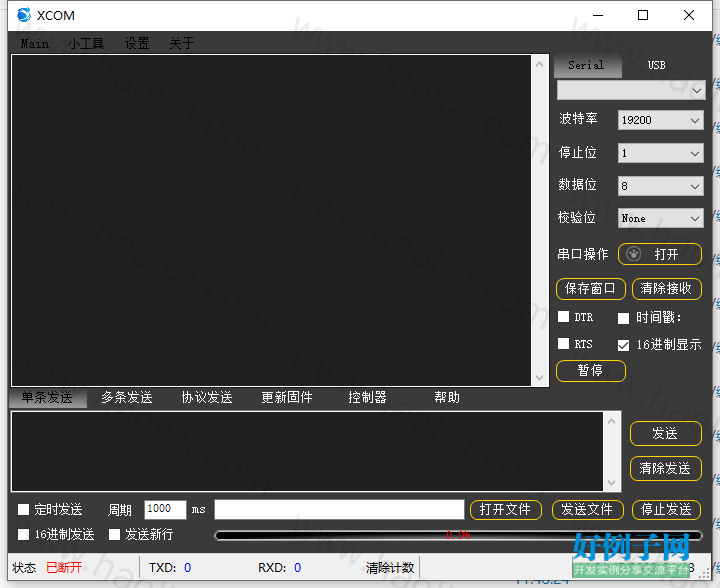Select the 控制器 tab
Image resolution: width=720 pixels, height=588 pixels.
pos(367,398)
